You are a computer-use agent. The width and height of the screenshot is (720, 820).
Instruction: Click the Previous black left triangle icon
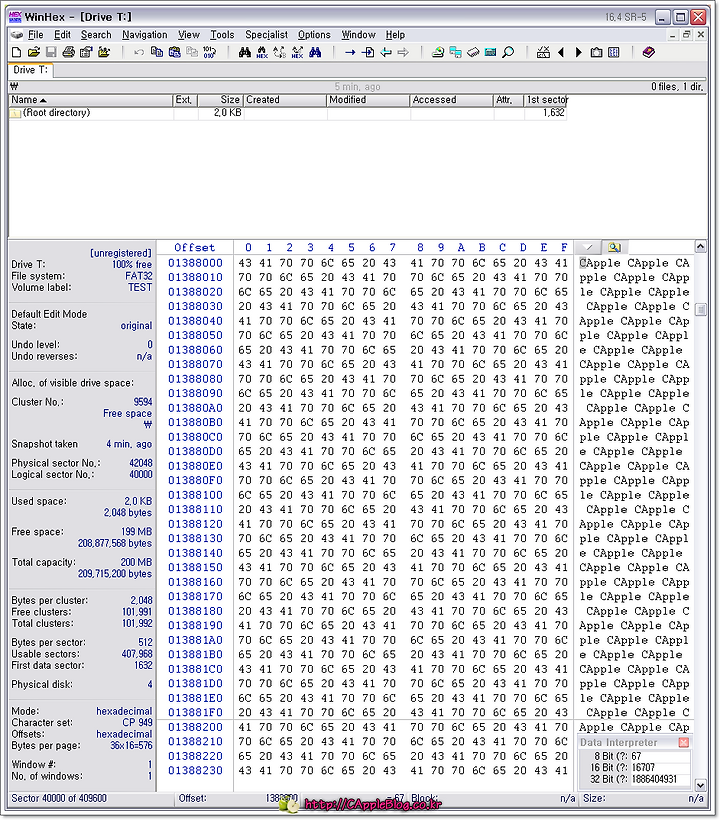tap(561, 52)
